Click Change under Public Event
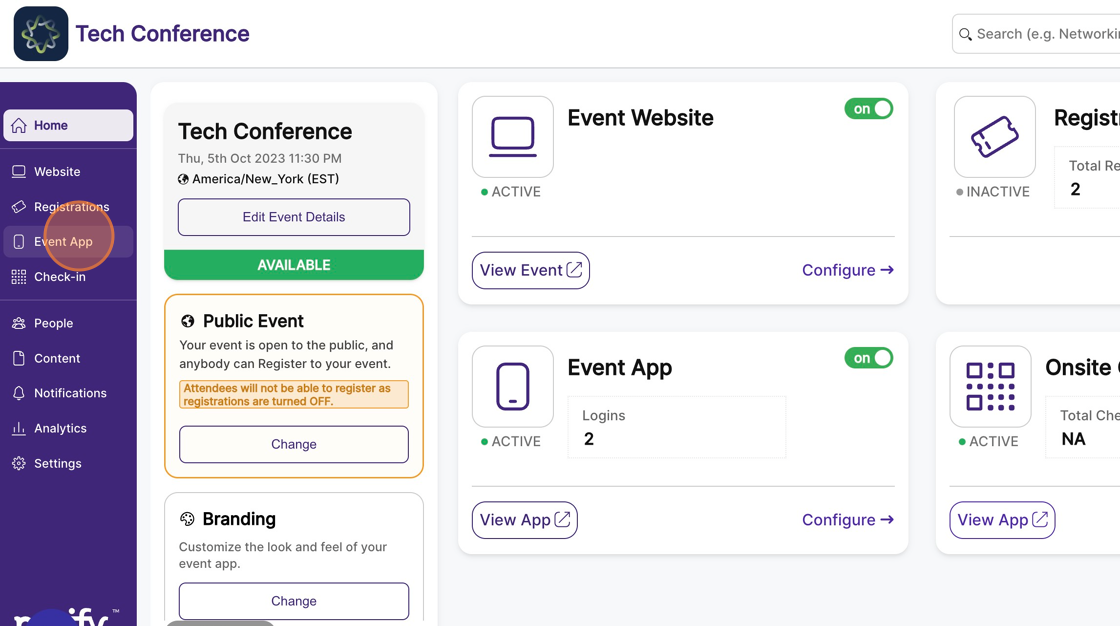Image resolution: width=1120 pixels, height=626 pixels. tap(294, 444)
